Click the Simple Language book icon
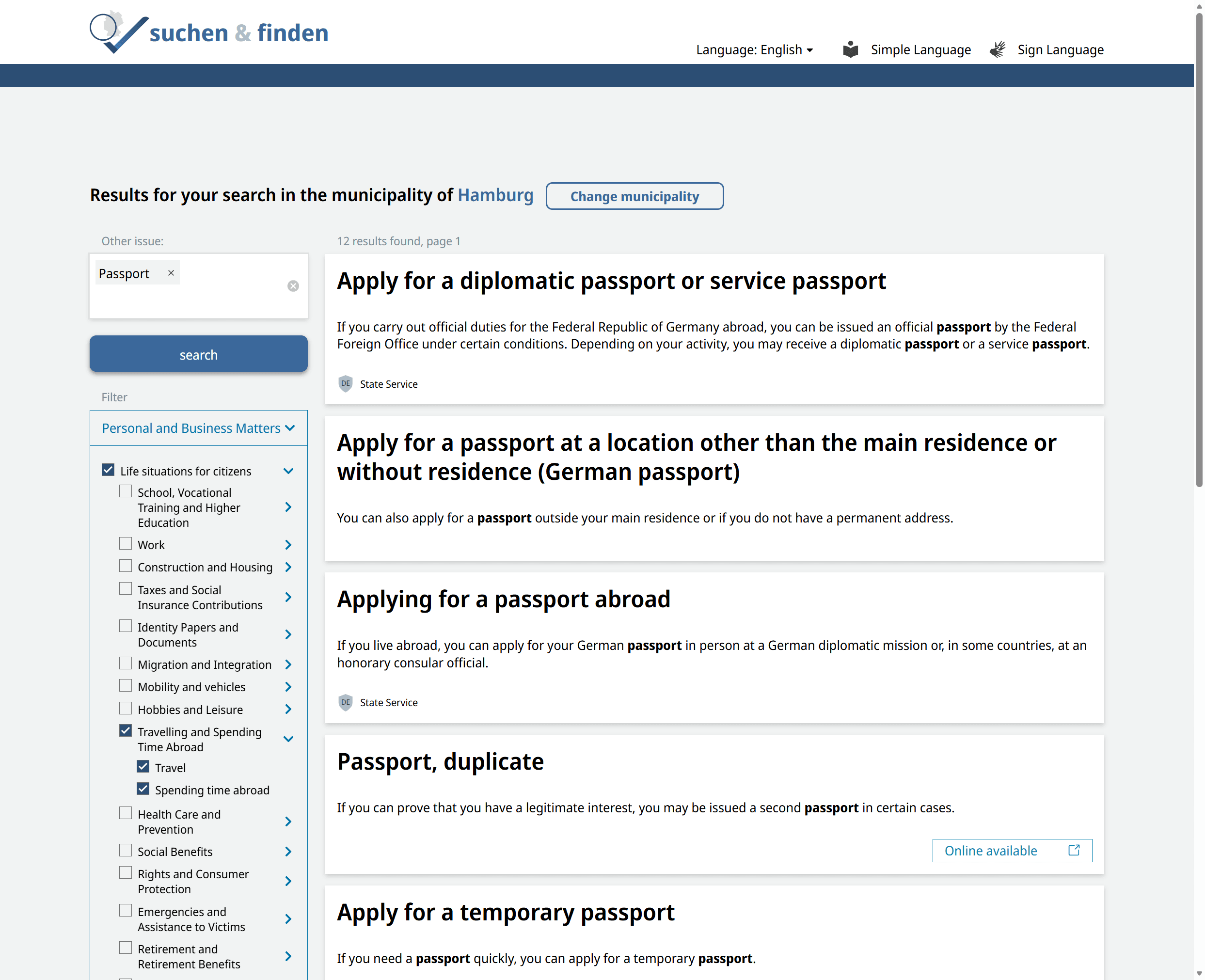 point(850,49)
